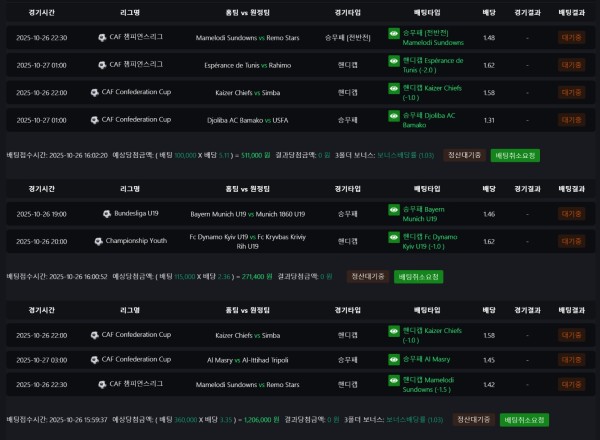The image size is (600, 440).
Task: Click 정산대기중 badge on the 16:00:52 slip
Action: [x=368, y=276]
